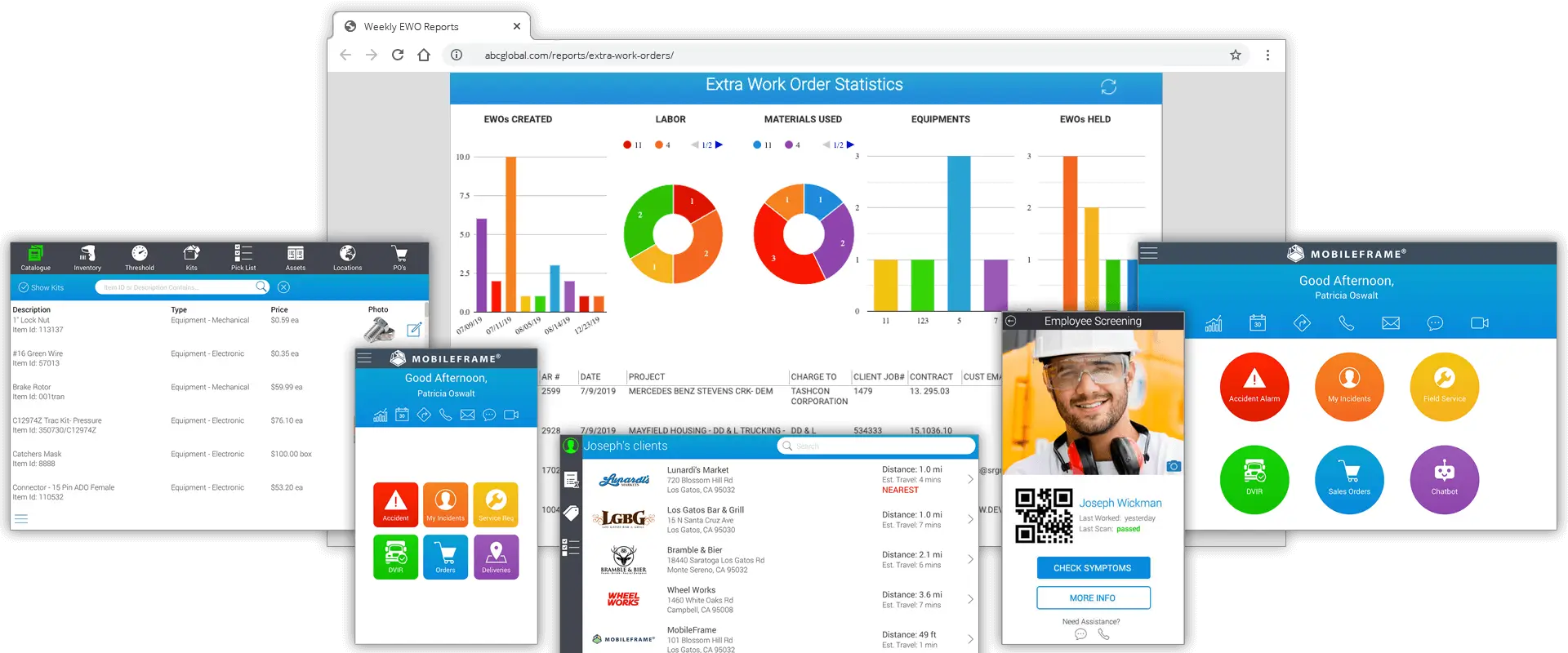Open the Joseph Wickman name link
Image resolution: width=1568 pixels, height=653 pixels.
coord(1120,503)
